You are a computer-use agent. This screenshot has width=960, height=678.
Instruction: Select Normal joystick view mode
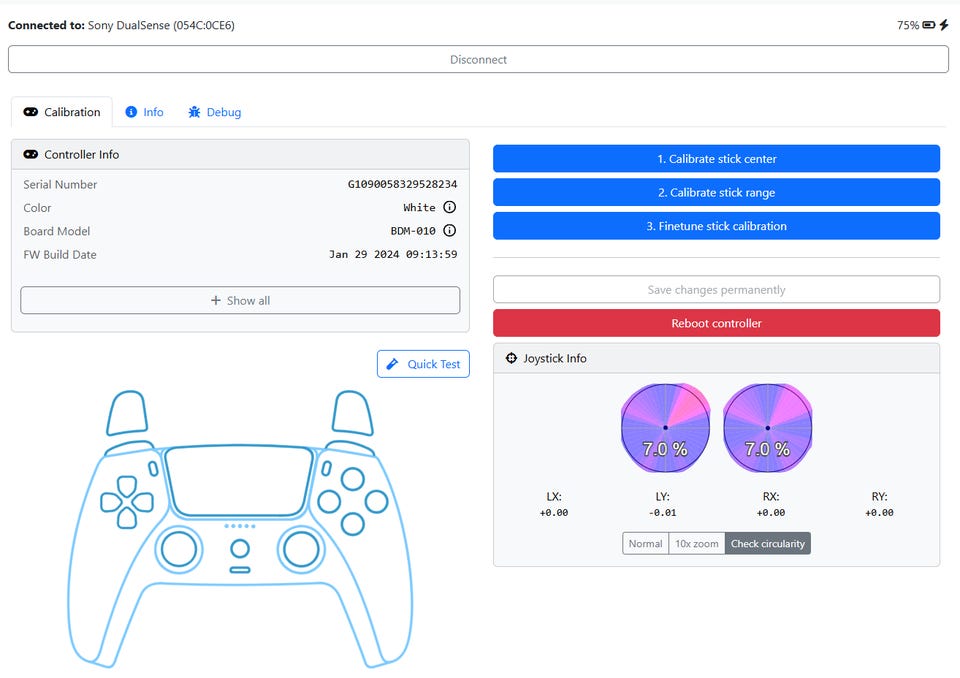tap(645, 543)
